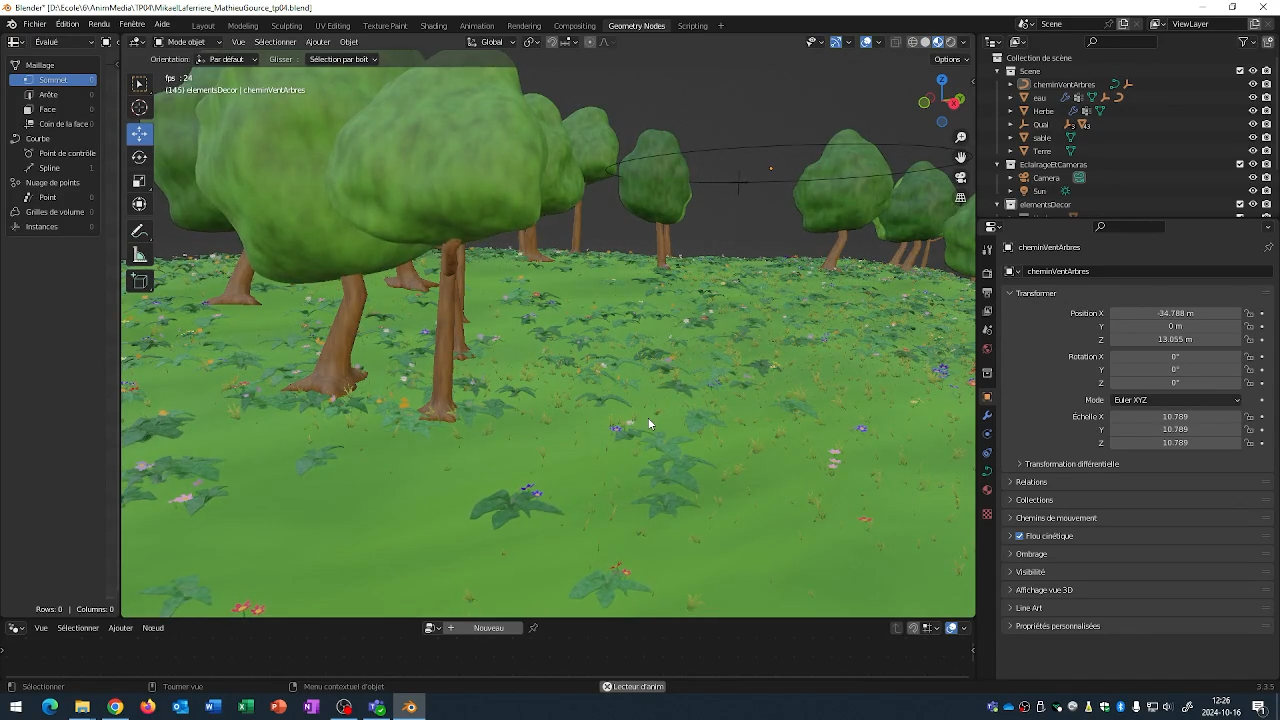Click the Nouveau button in node editor

(488, 628)
